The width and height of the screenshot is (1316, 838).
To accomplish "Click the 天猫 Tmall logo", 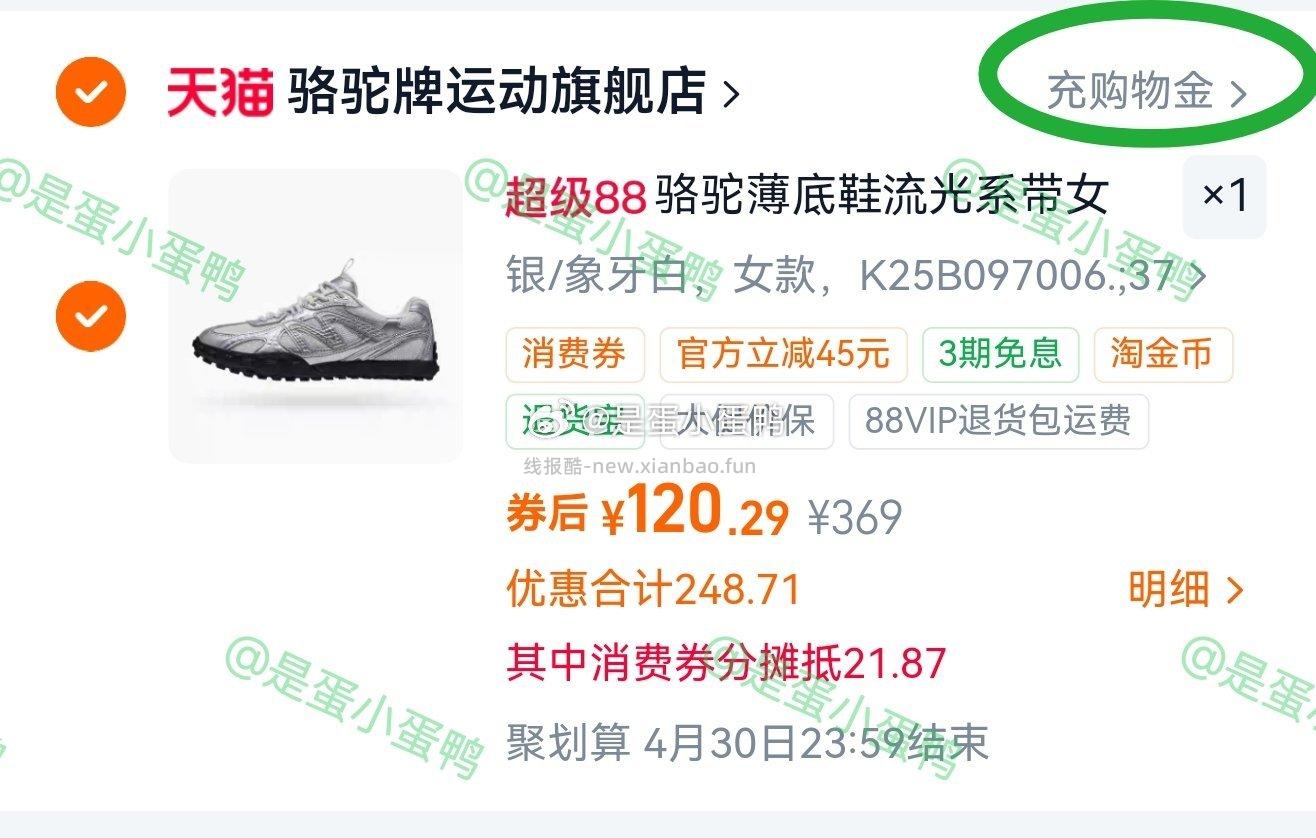I will click(220, 93).
